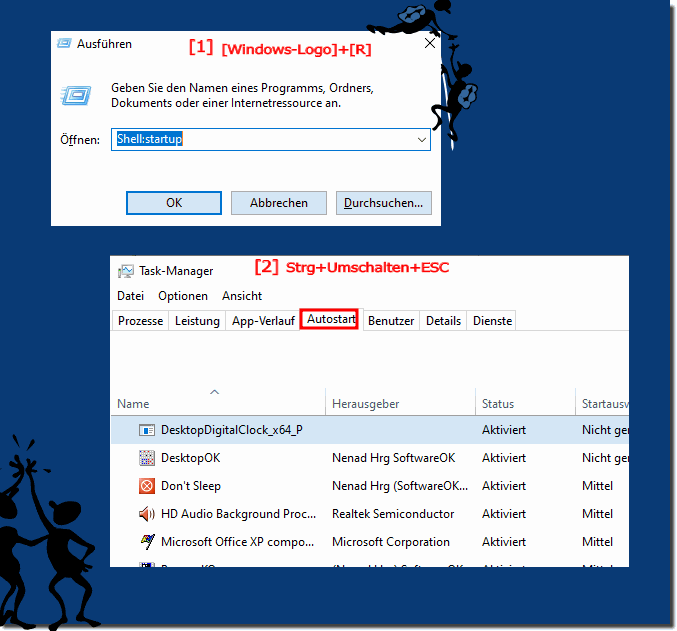The width and height of the screenshot is (677, 631).
Task: Click the Durchsuchen... button
Action: coord(384,203)
